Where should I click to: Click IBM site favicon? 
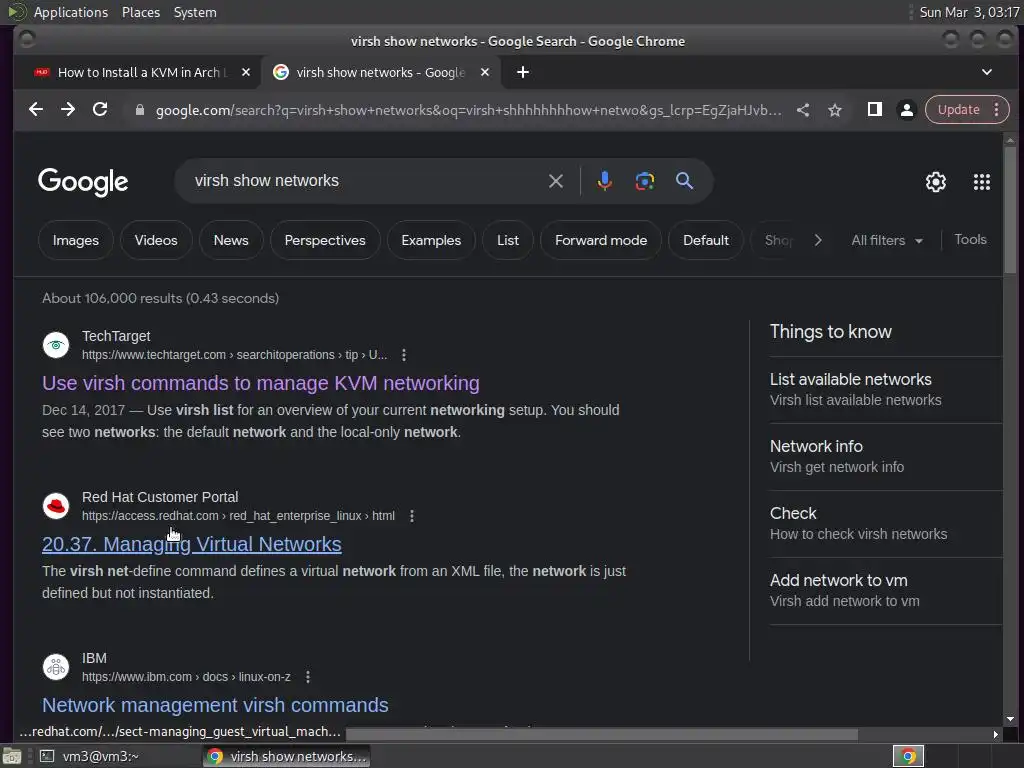(x=56, y=667)
